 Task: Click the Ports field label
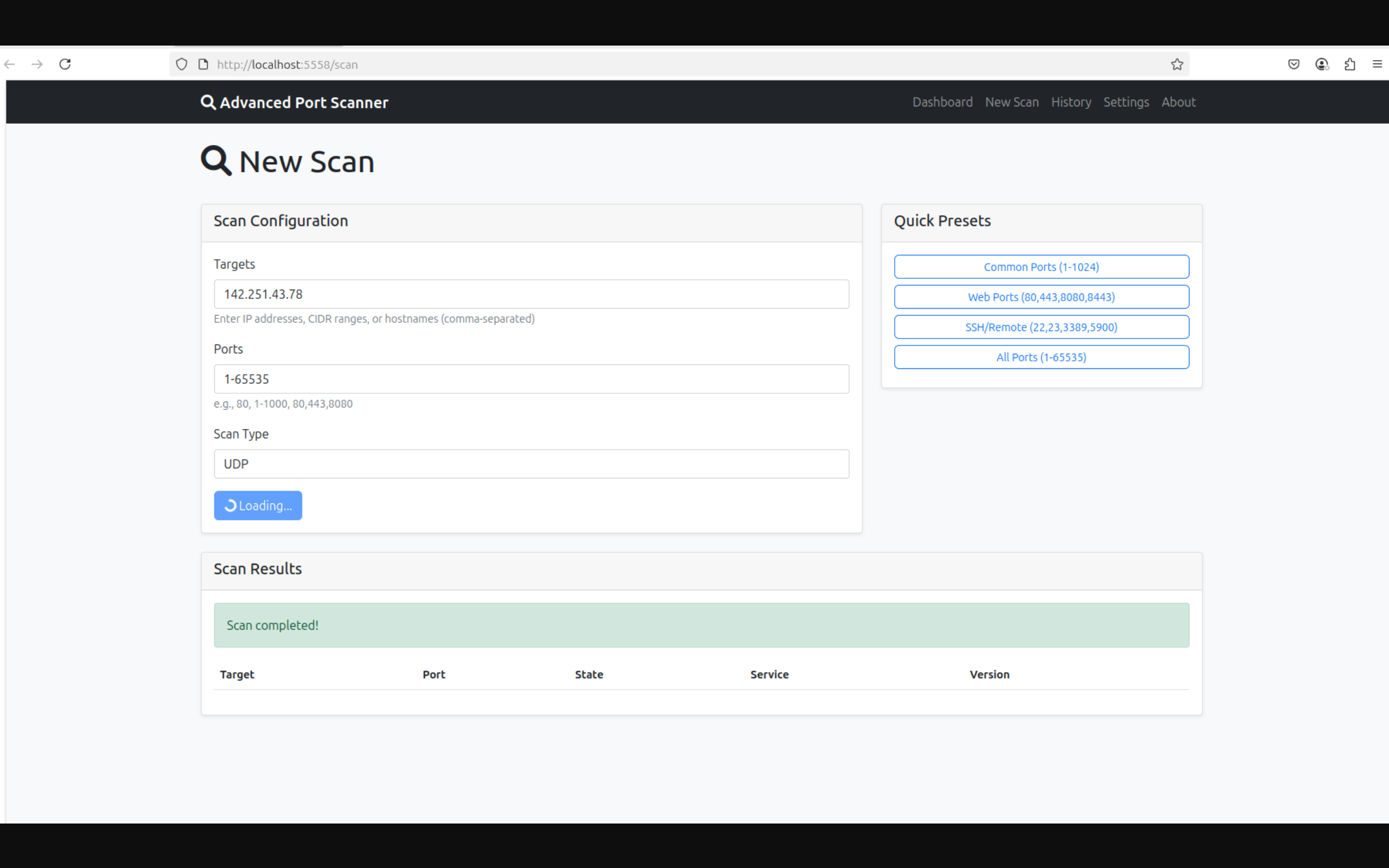pyautogui.click(x=228, y=349)
